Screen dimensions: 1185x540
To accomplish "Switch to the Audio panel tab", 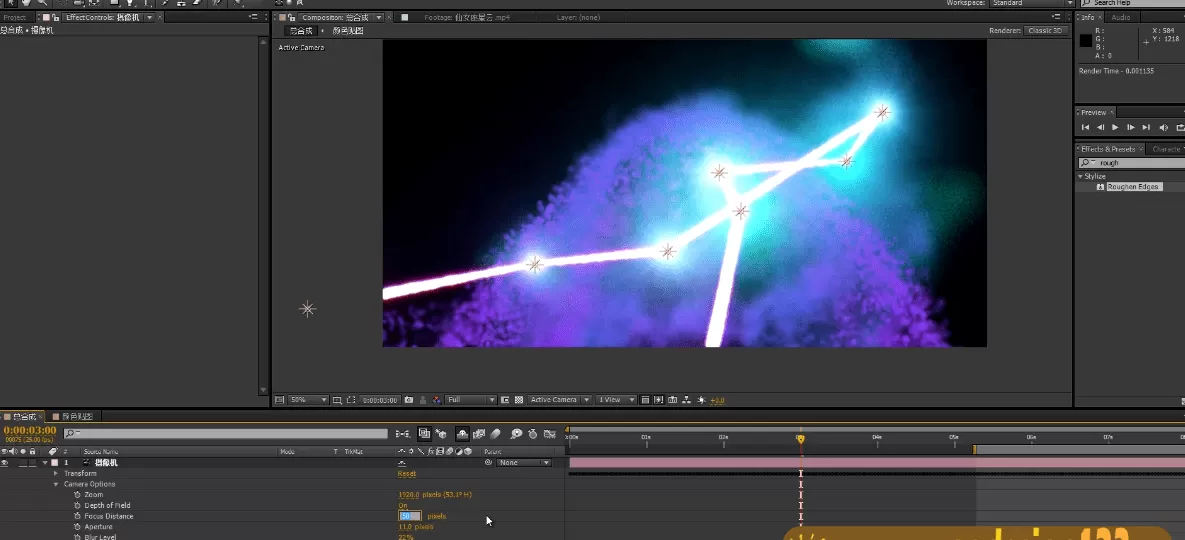I will pyautogui.click(x=1121, y=17).
